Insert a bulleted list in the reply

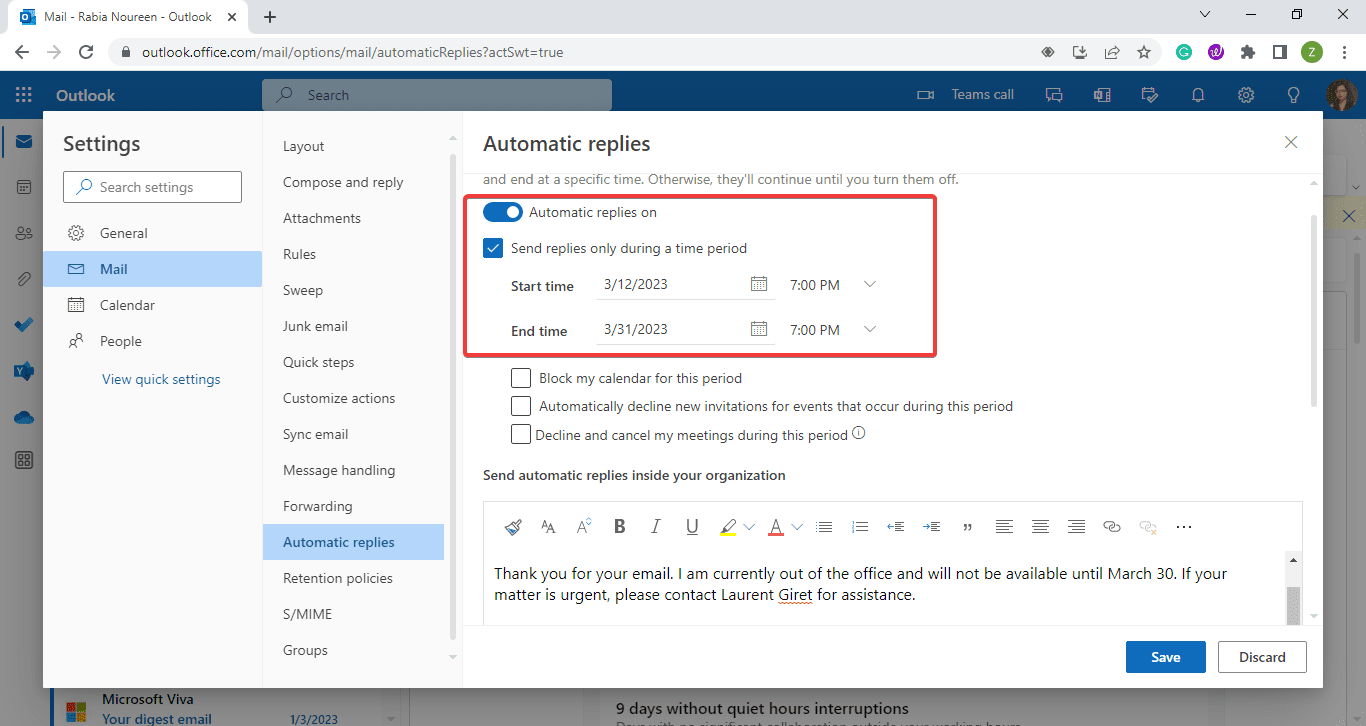(x=824, y=527)
